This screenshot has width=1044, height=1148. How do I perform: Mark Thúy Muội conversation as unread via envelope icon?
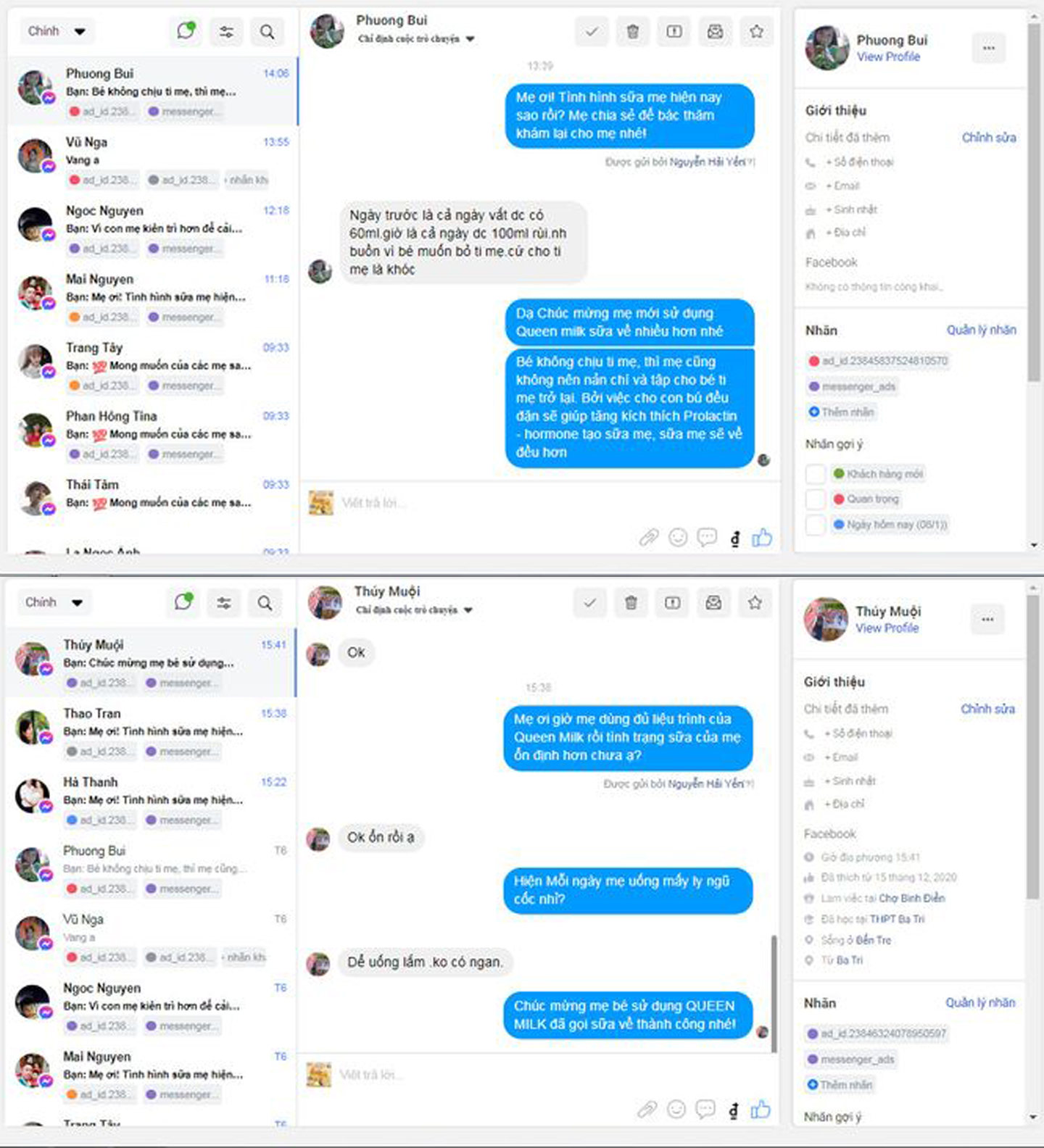(x=713, y=603)
